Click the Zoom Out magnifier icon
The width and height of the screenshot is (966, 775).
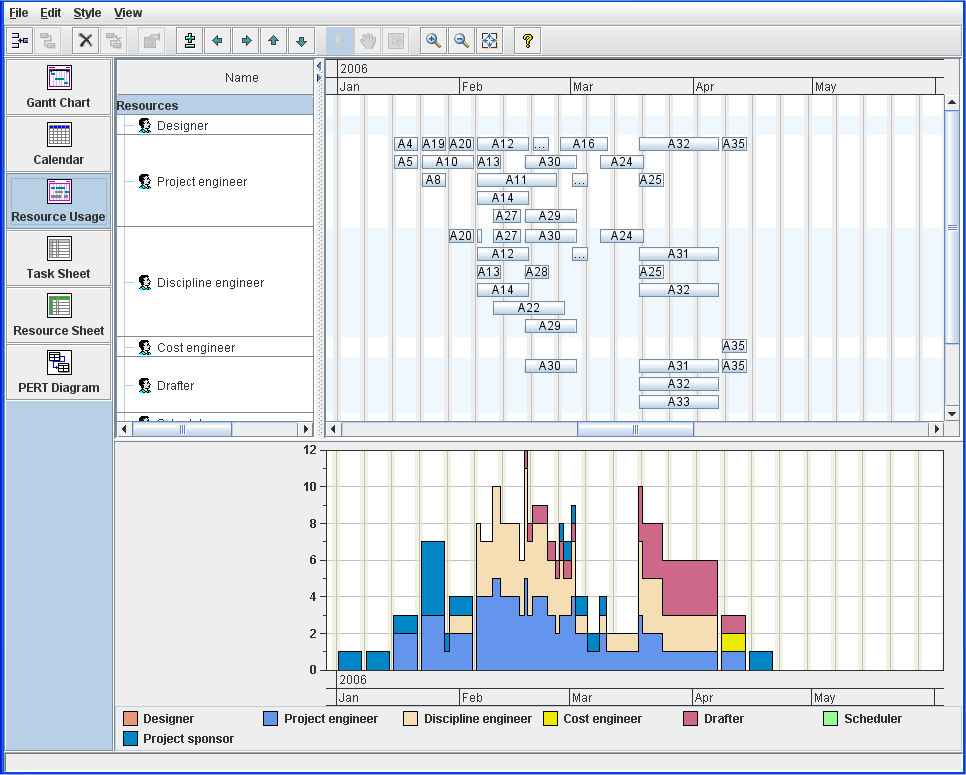461,41
